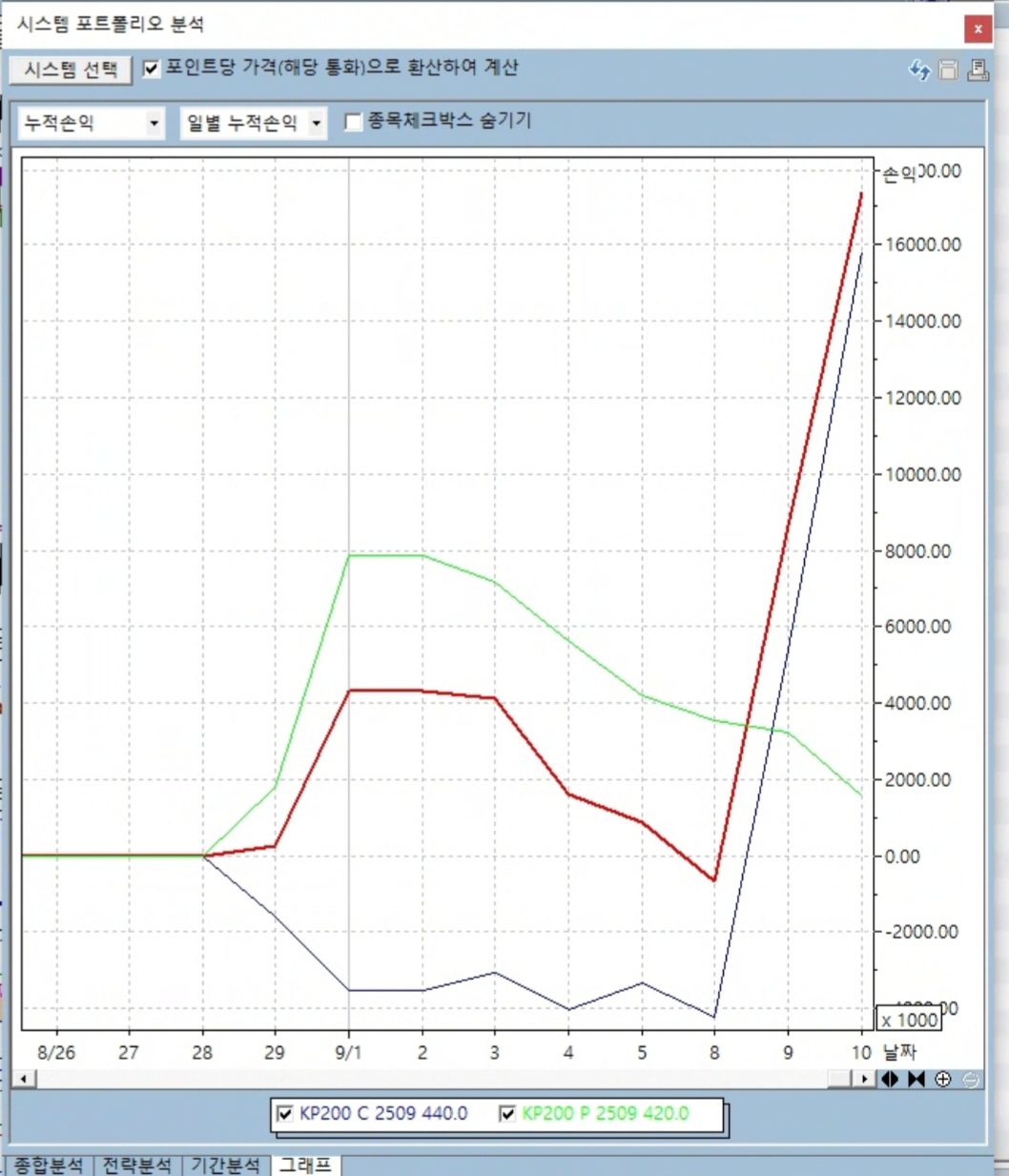Click the -2000.00 y-axis label
Image resolution: width=1009 pixels, height=1176 pixels.
919,933
